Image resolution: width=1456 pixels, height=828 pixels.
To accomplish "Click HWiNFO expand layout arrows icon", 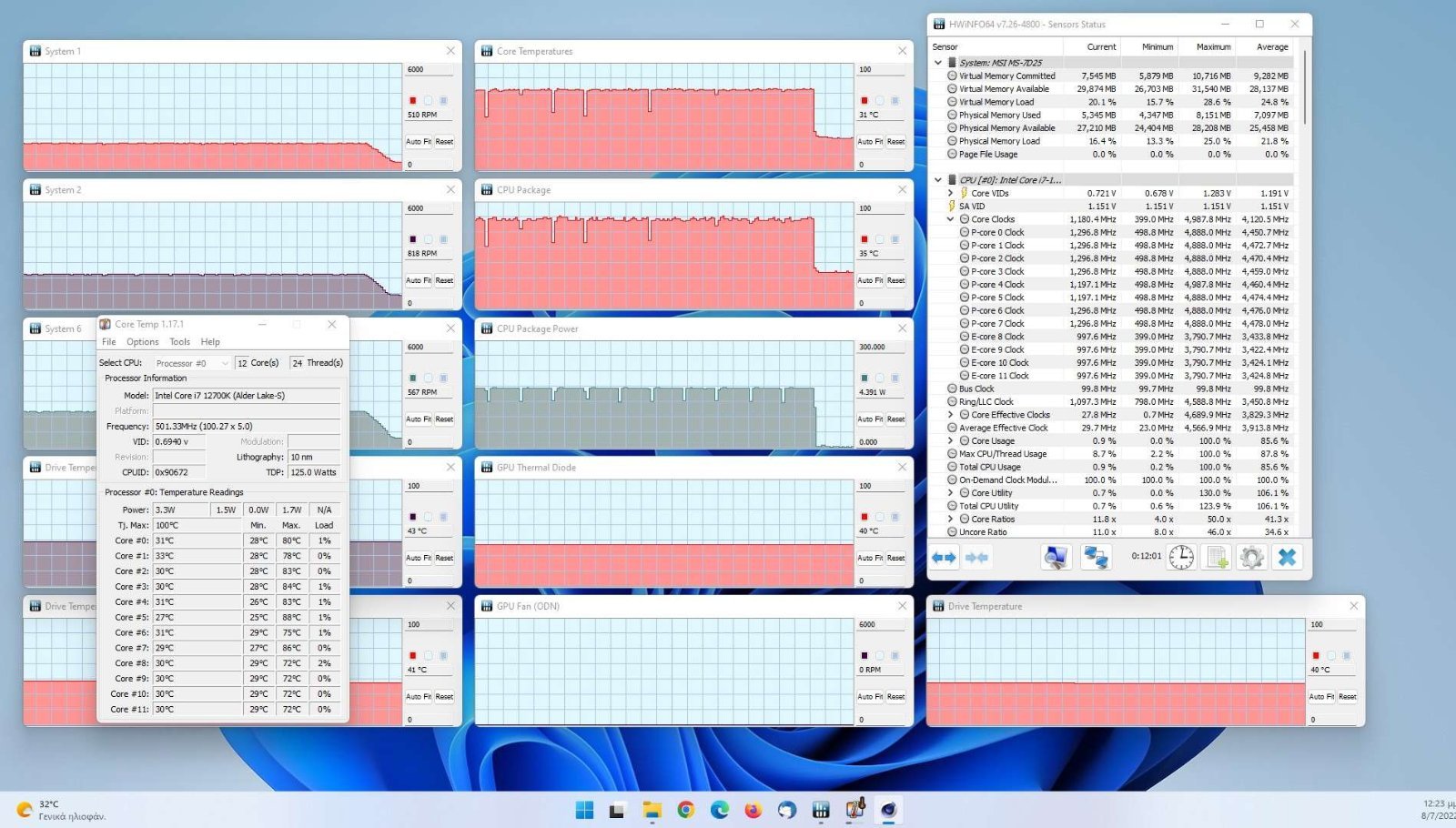I will click(x=944, y=557).
